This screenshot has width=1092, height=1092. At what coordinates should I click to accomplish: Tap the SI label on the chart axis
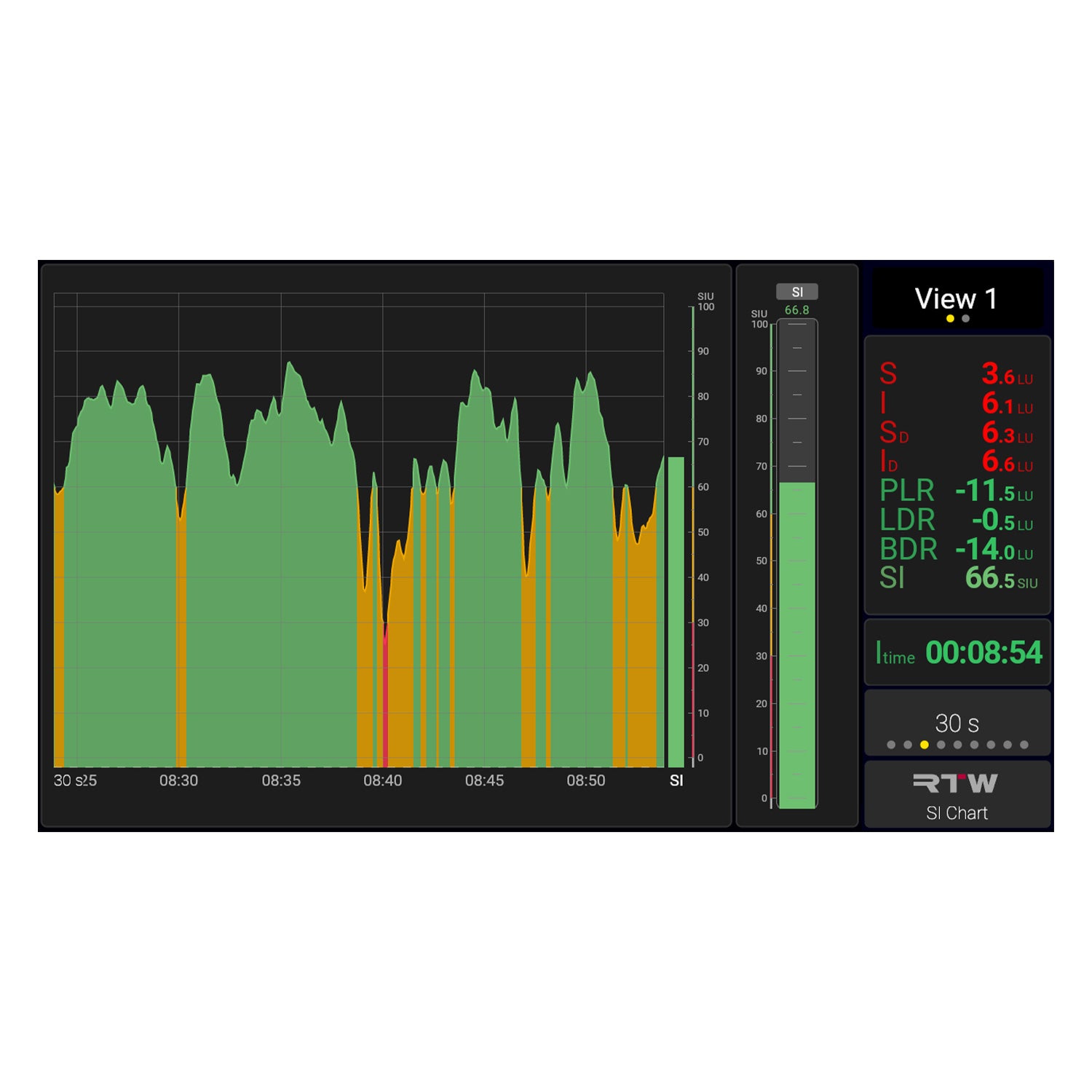[x=676, y=780]
